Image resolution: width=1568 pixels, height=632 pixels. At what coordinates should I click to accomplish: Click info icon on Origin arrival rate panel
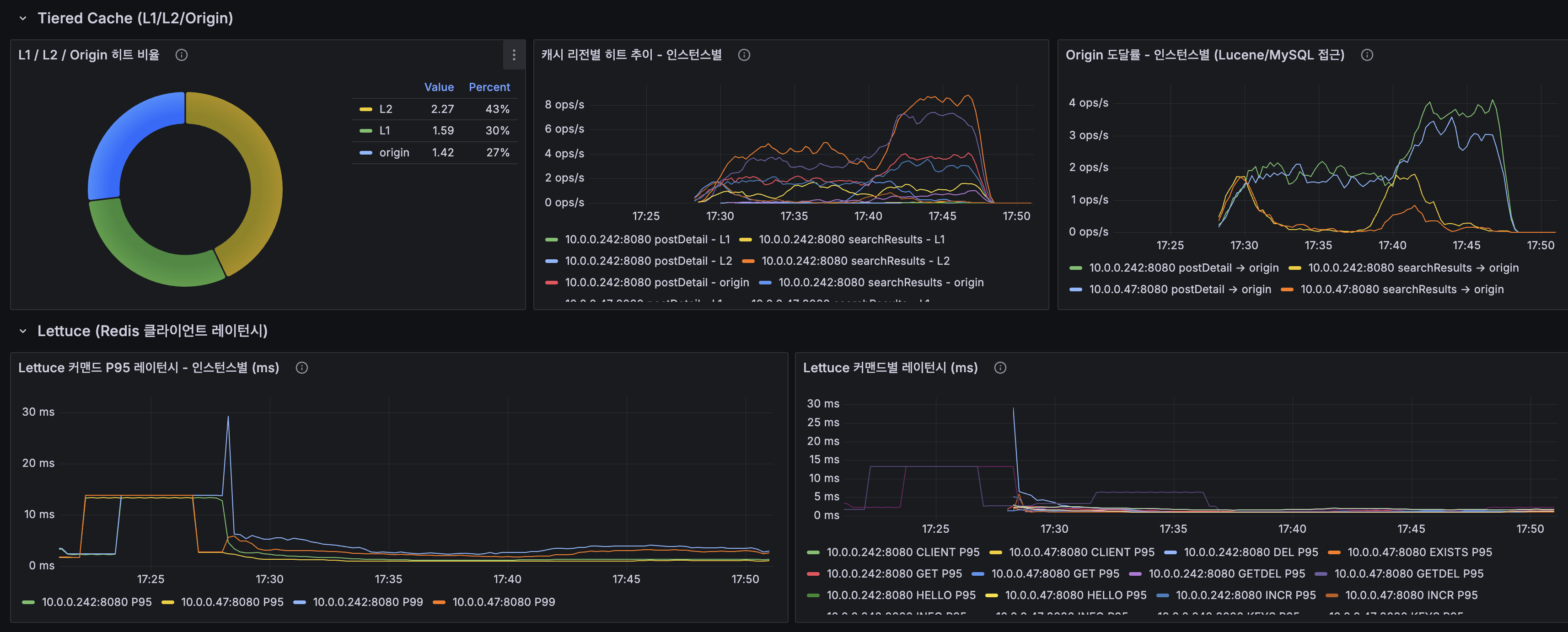1367,55
